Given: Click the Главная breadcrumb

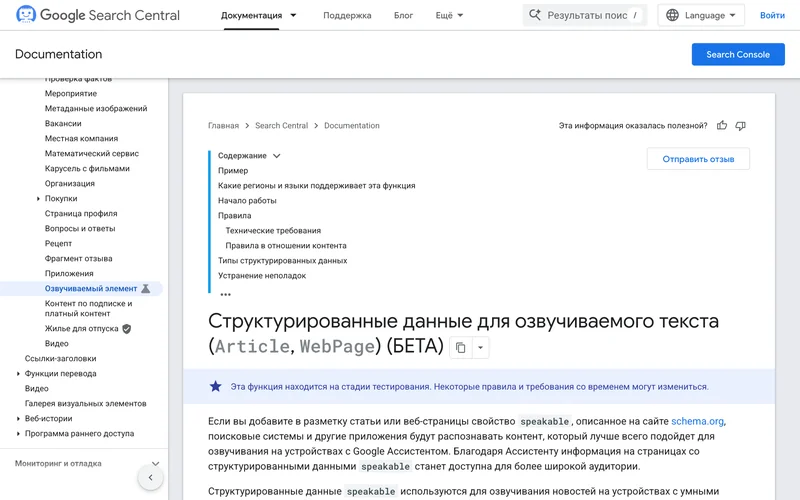Looking at the screenshot, I should pyautogui.click(x=223, y=126).
